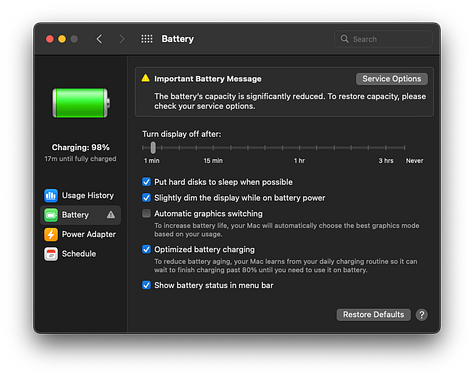474x378 pixels.
Task: Click the Important Battery Message heading
Action: (208, 79)
